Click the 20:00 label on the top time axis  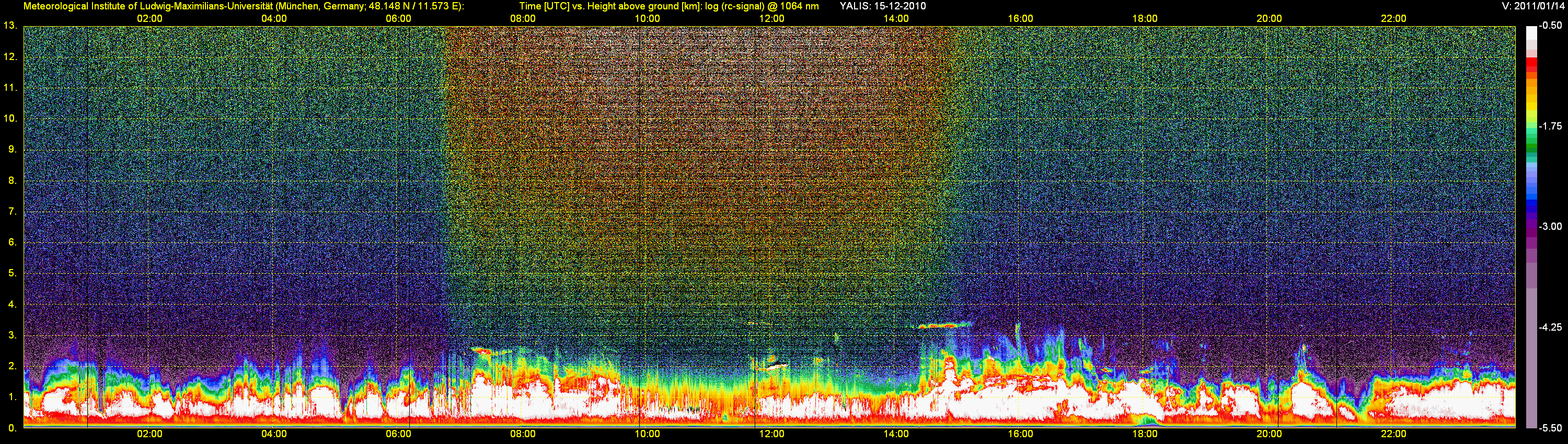(1269, 19)
